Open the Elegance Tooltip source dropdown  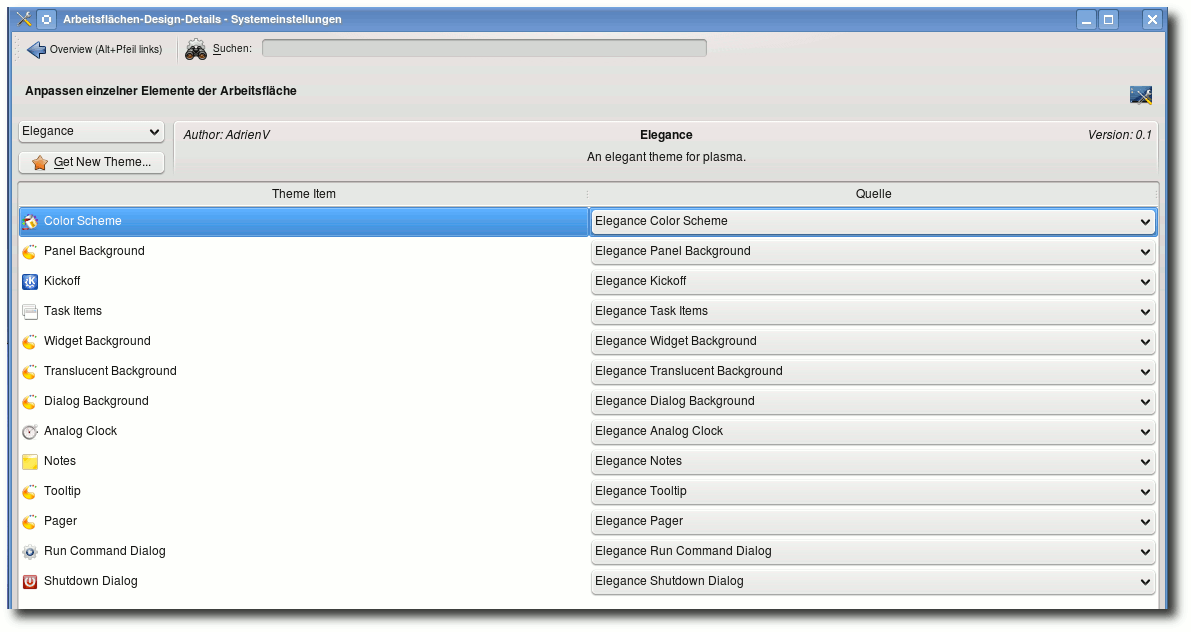(x=872, y=491)
